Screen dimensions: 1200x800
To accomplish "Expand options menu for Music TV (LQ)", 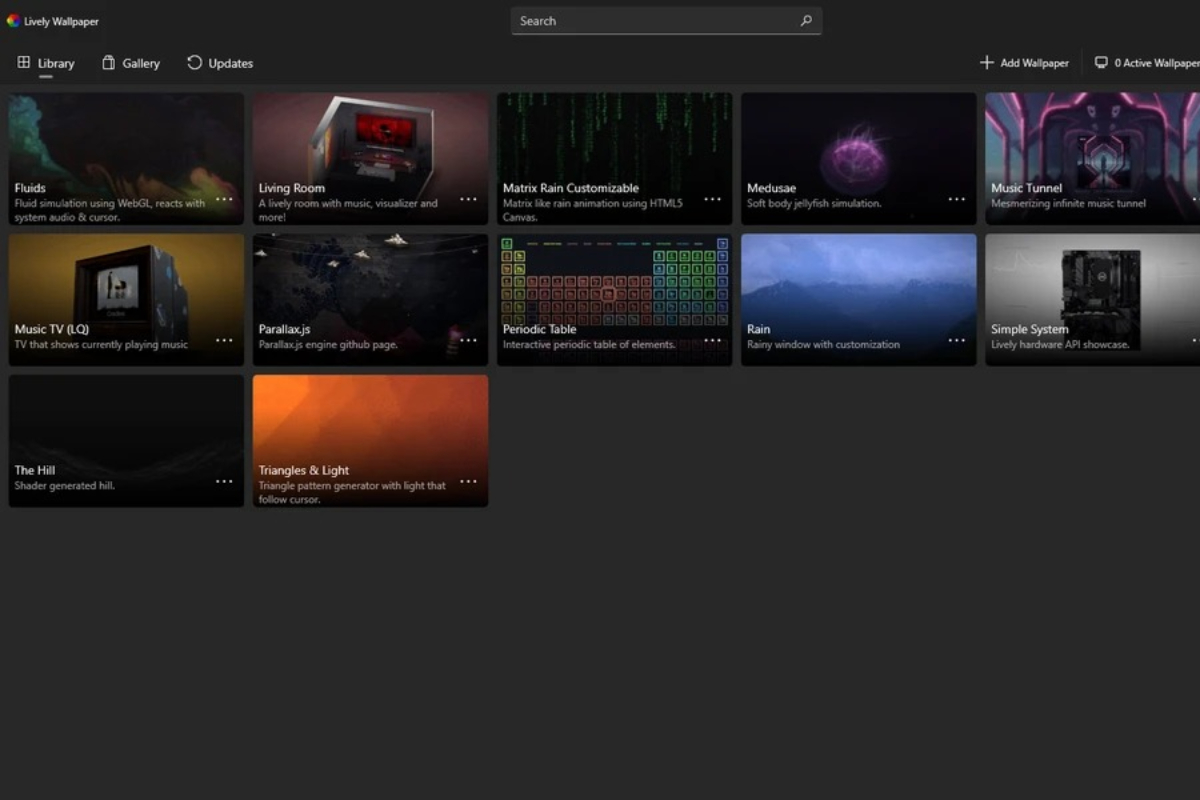I will (x=224, y=340).
